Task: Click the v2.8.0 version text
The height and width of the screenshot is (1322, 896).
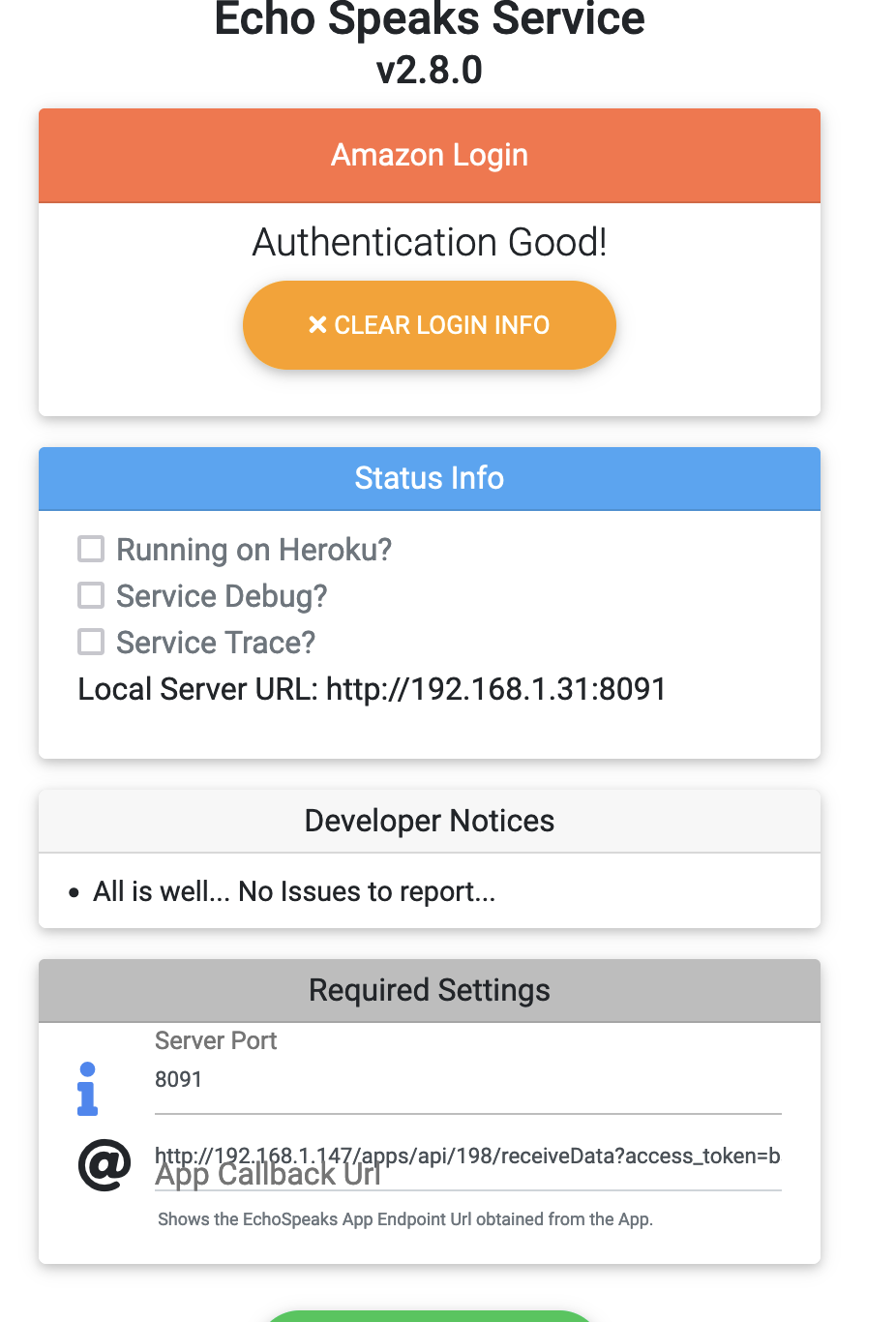Action: click(x=430, y=70)
